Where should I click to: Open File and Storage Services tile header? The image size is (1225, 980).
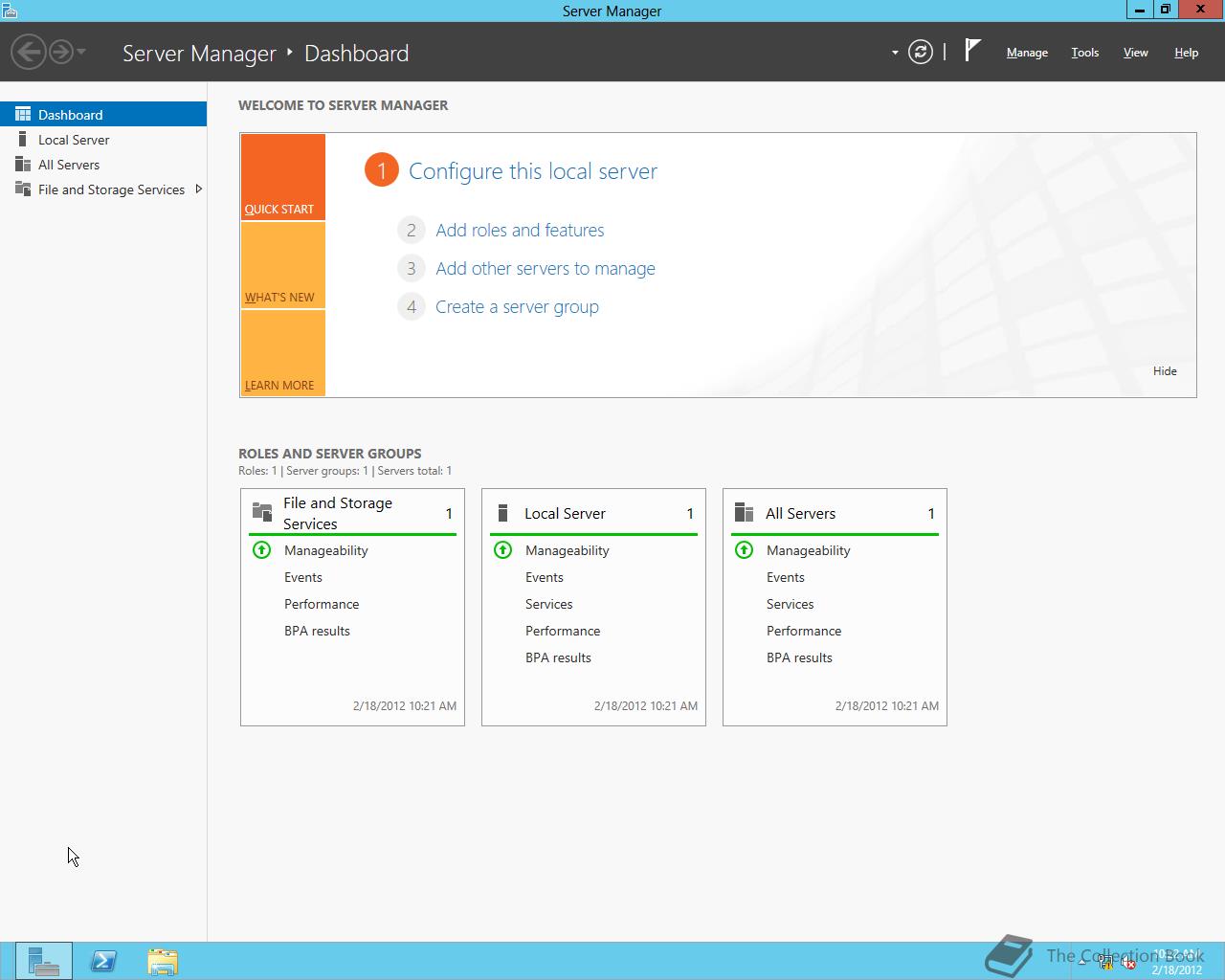[352, 513]
